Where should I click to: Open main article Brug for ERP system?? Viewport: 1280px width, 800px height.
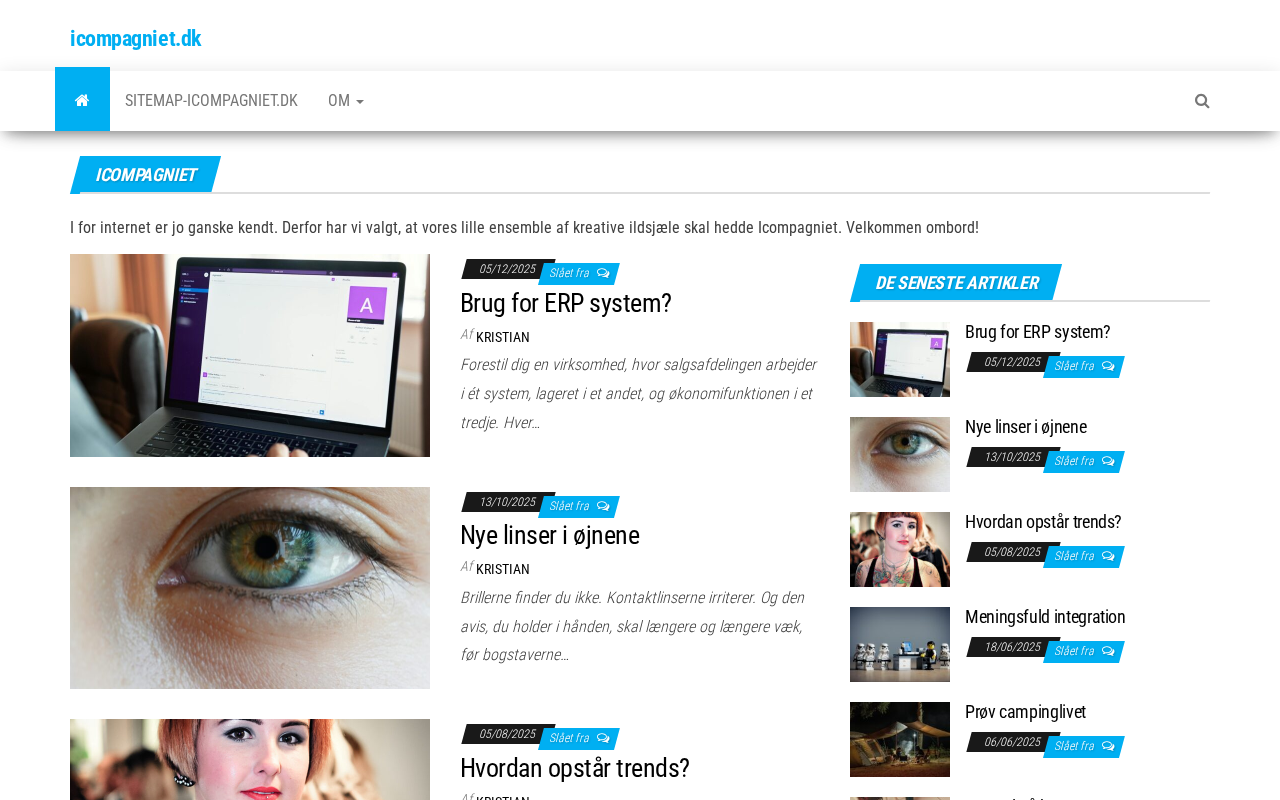pyautogui.click(x=566, y=303)
